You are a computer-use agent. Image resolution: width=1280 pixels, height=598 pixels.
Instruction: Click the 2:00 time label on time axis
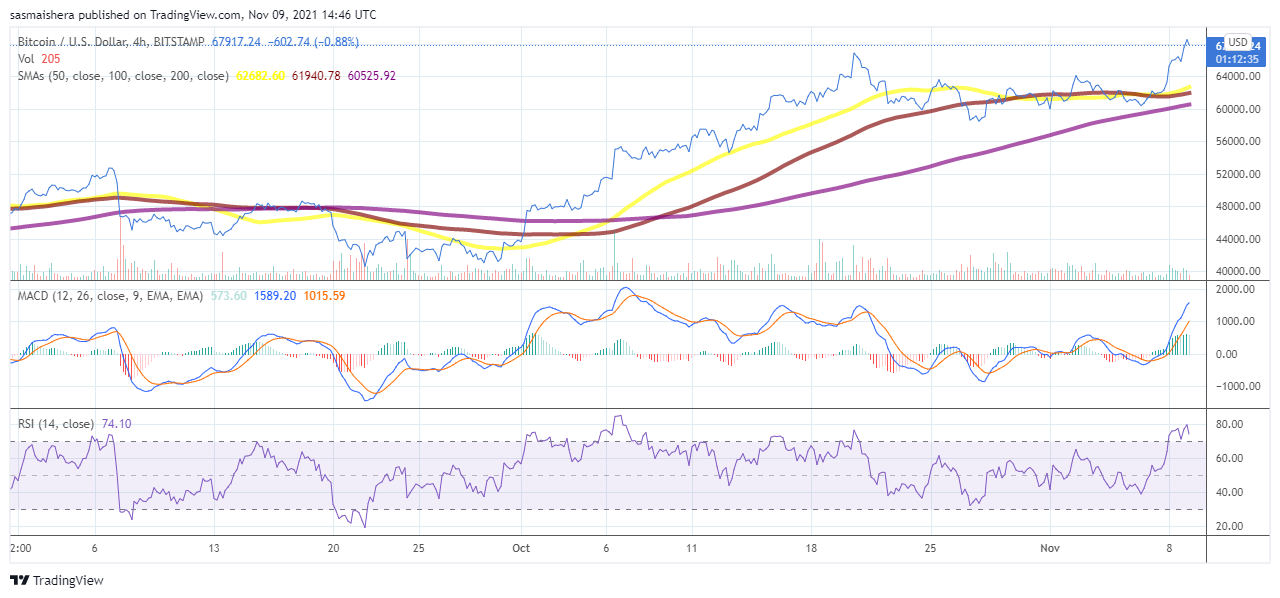(x=20, y=549)
